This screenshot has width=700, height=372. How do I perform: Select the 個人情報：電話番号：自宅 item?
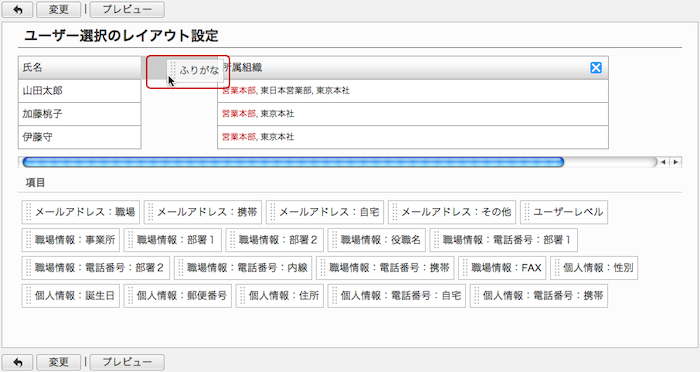coord(396,296)
